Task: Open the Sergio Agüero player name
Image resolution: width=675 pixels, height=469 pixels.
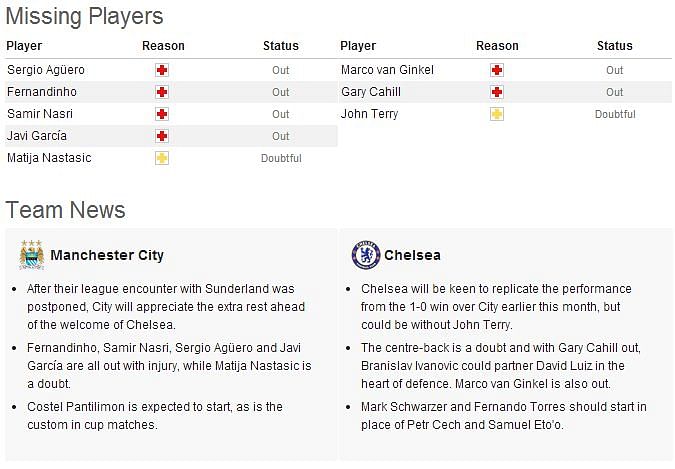Action: (46, 70)
